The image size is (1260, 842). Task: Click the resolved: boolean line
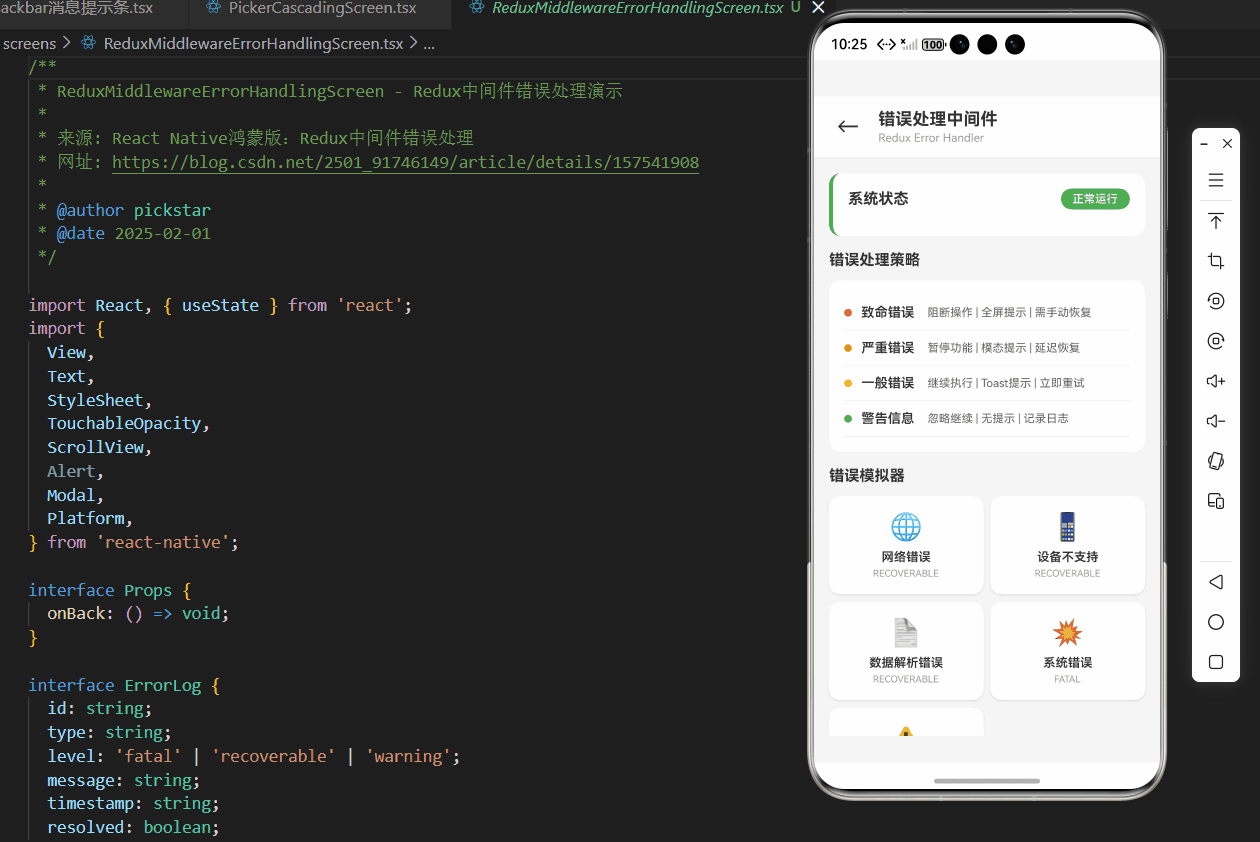coord(133,827)
